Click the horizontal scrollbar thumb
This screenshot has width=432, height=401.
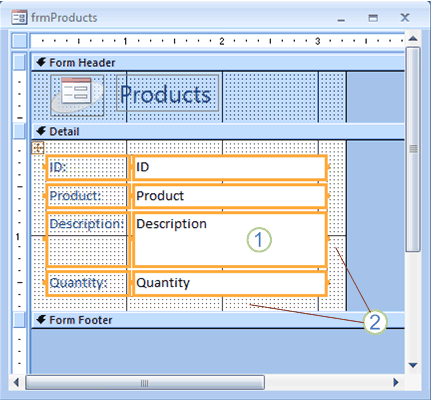tap(145, 383)
